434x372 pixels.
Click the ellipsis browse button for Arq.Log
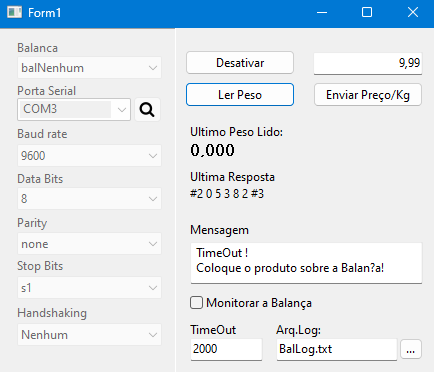pyautogui.click(x=411, y=349)
